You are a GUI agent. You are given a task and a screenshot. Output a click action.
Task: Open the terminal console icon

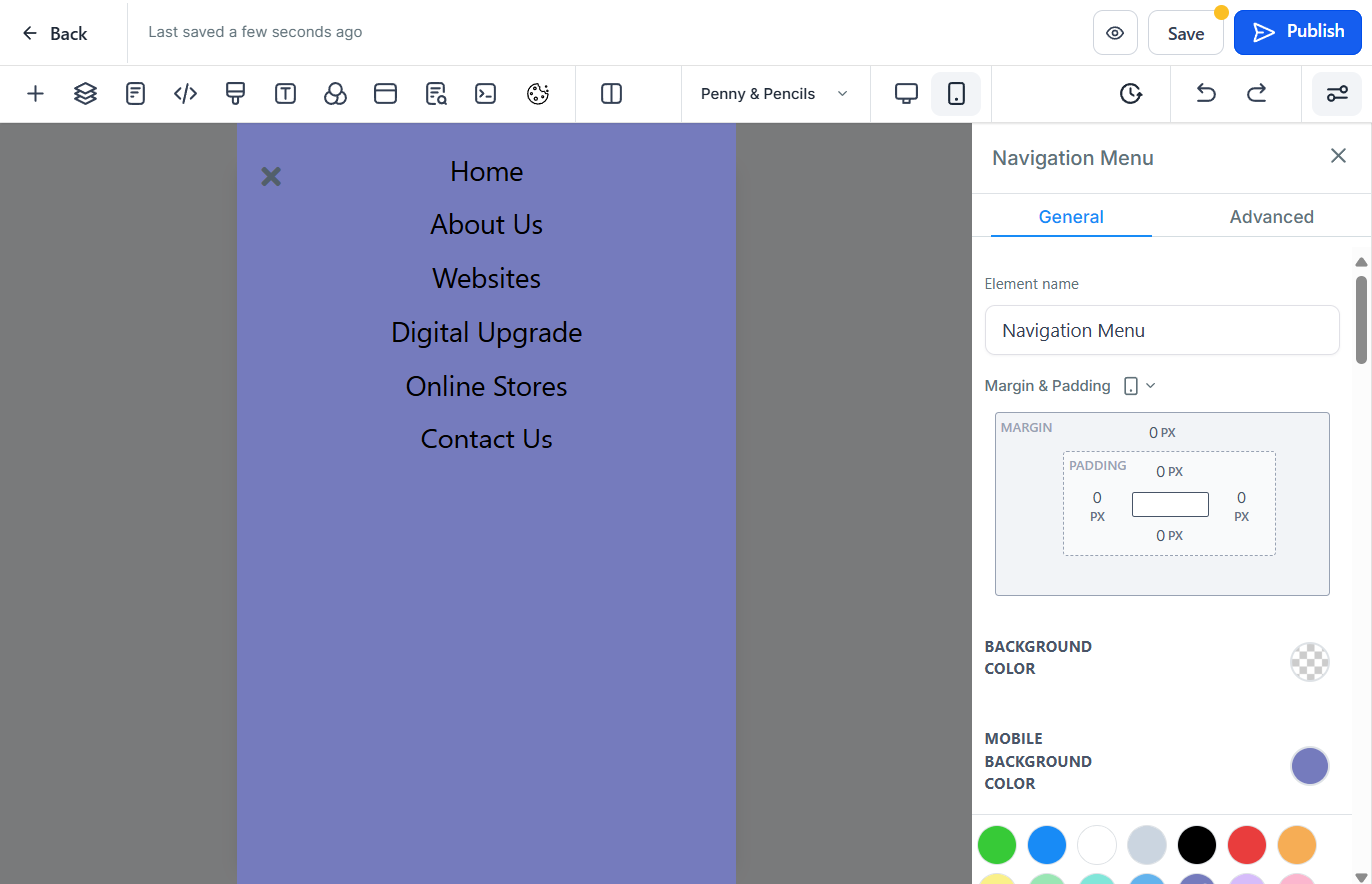(x=486, y=94)
